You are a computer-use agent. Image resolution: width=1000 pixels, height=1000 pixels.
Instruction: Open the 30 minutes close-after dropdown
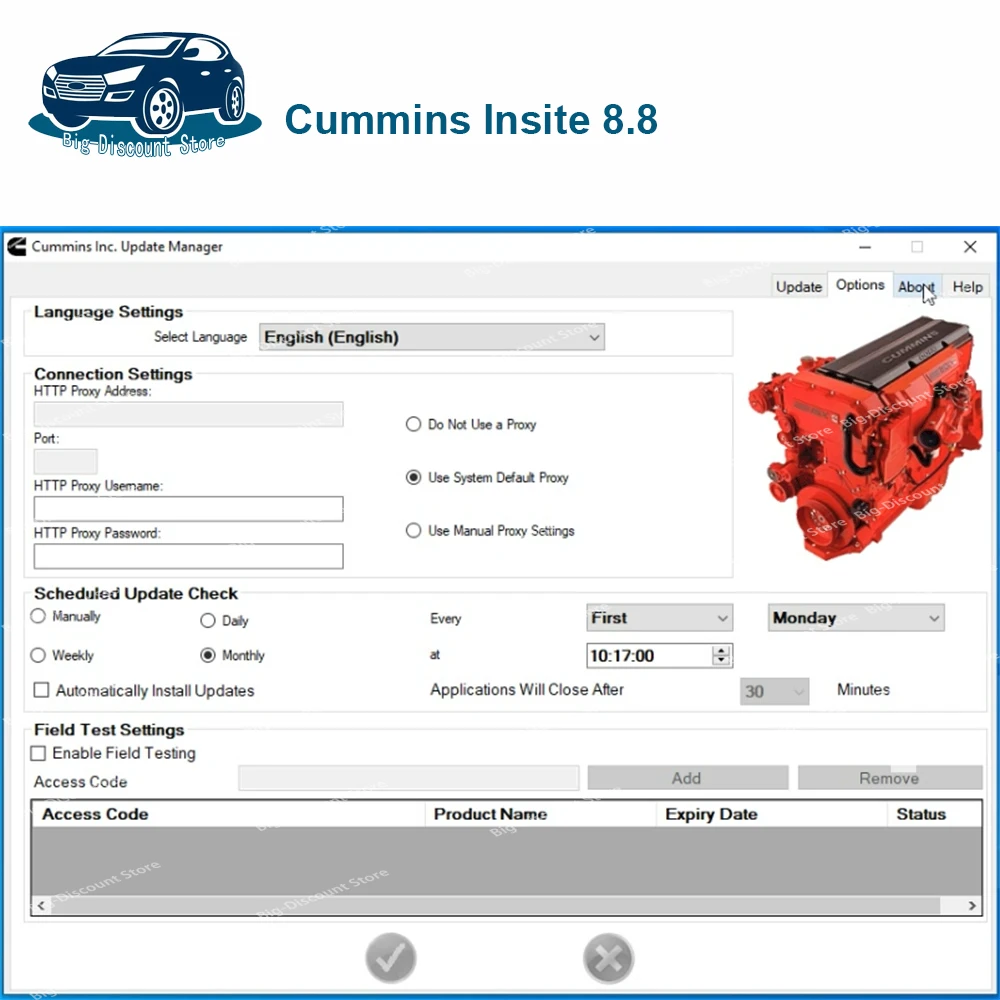pos(774,691)
